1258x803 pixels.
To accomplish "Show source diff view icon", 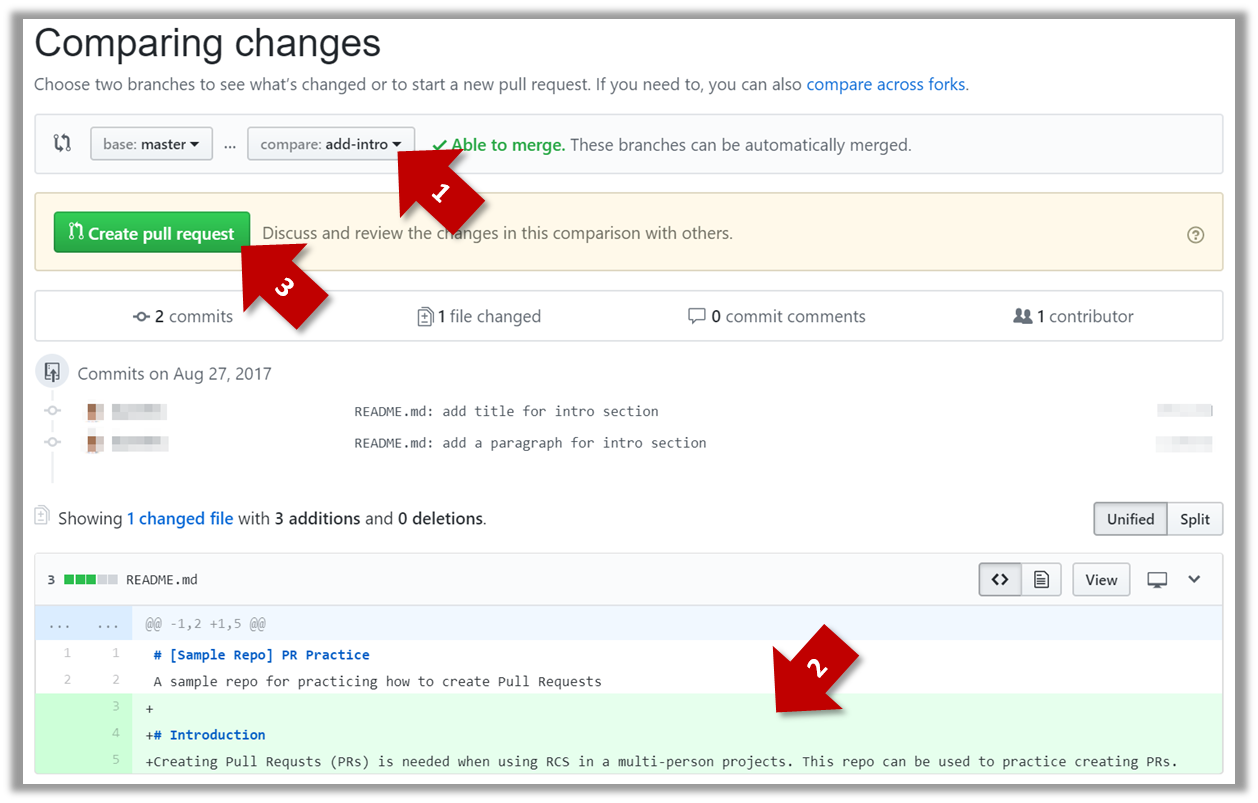I will 999,579.
